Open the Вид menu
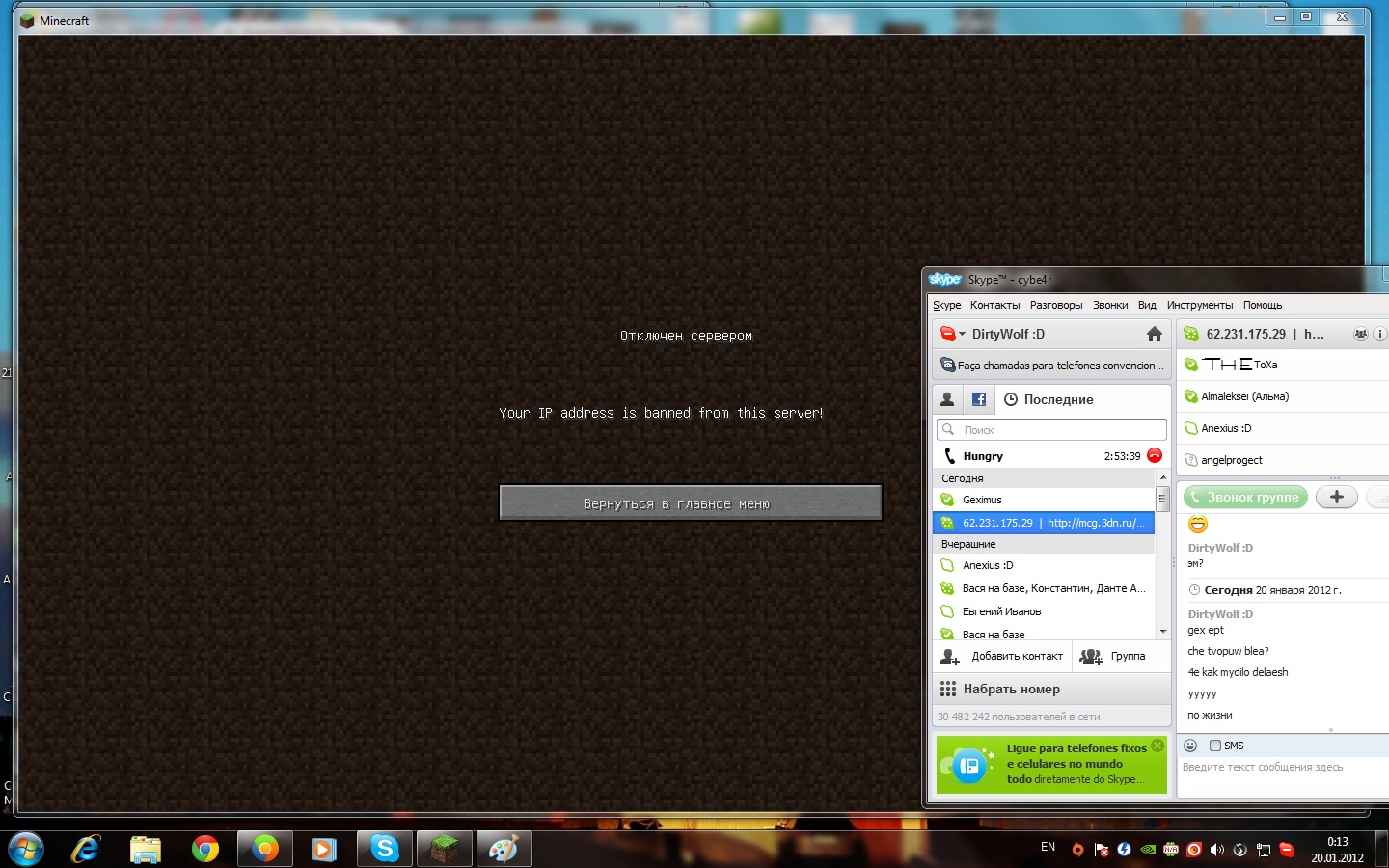The width and height of the screenshot is (1389, 868). 1147,305
